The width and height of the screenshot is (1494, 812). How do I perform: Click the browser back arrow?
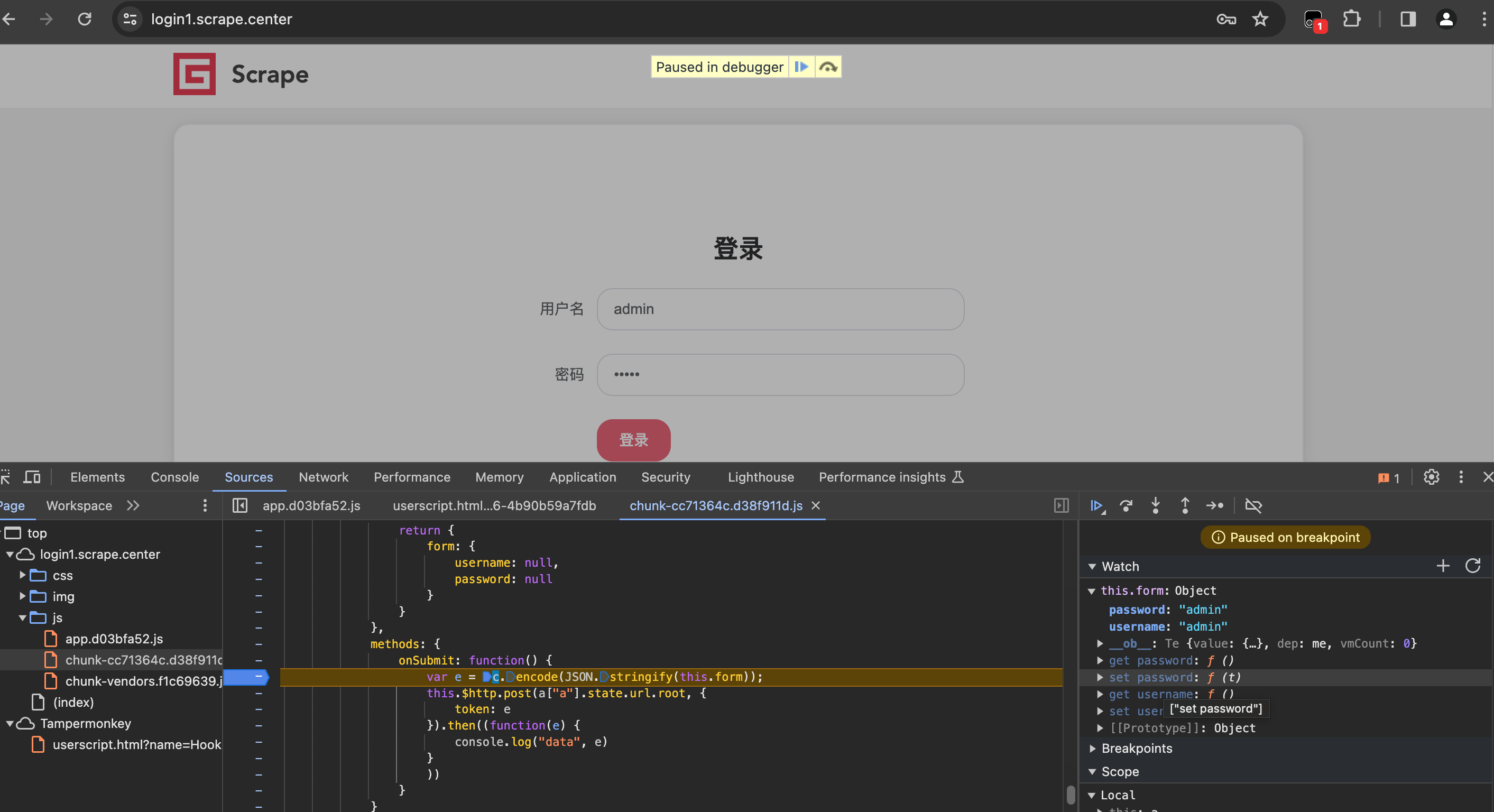click(x=8, y=19)
